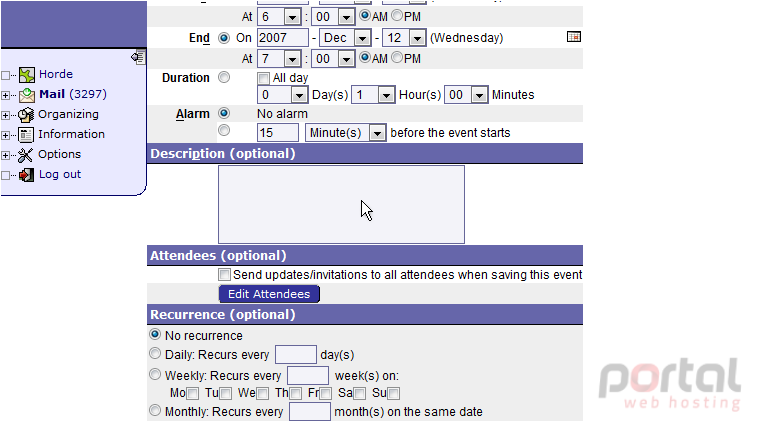This screenshot has height=422, width=776.
Task: Open end minutes dropdown showing 00
Action: pos(333,59)
